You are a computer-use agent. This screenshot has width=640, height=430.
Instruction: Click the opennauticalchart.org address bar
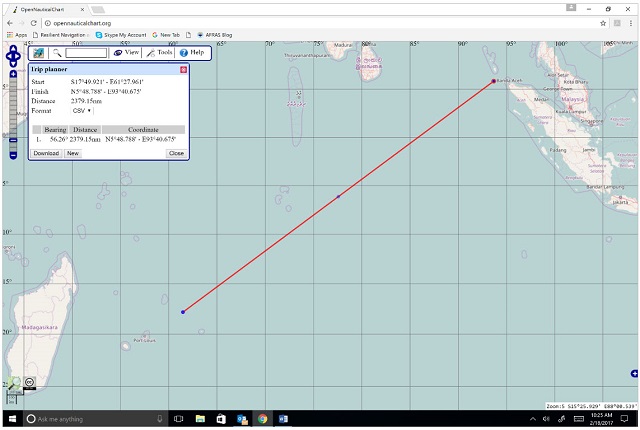pyautogui.click(x=318, y=23)
